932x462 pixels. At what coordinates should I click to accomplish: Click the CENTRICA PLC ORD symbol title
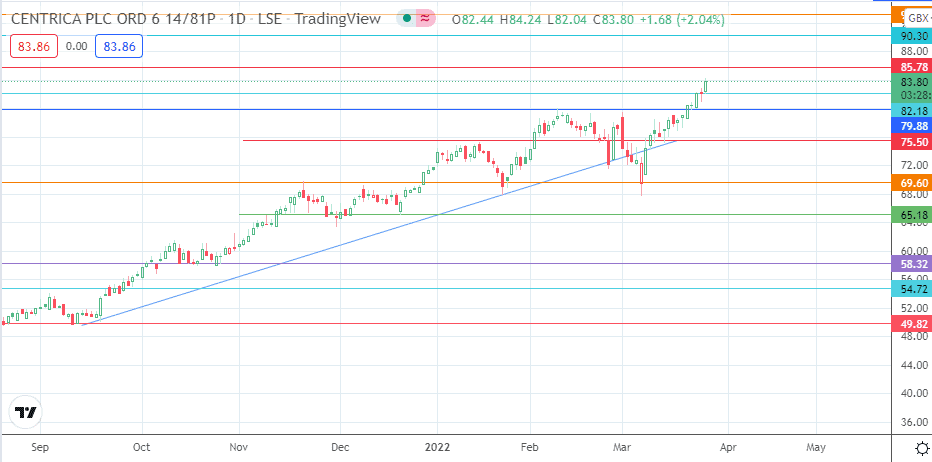pyautogui.click(x=112, y=19)
